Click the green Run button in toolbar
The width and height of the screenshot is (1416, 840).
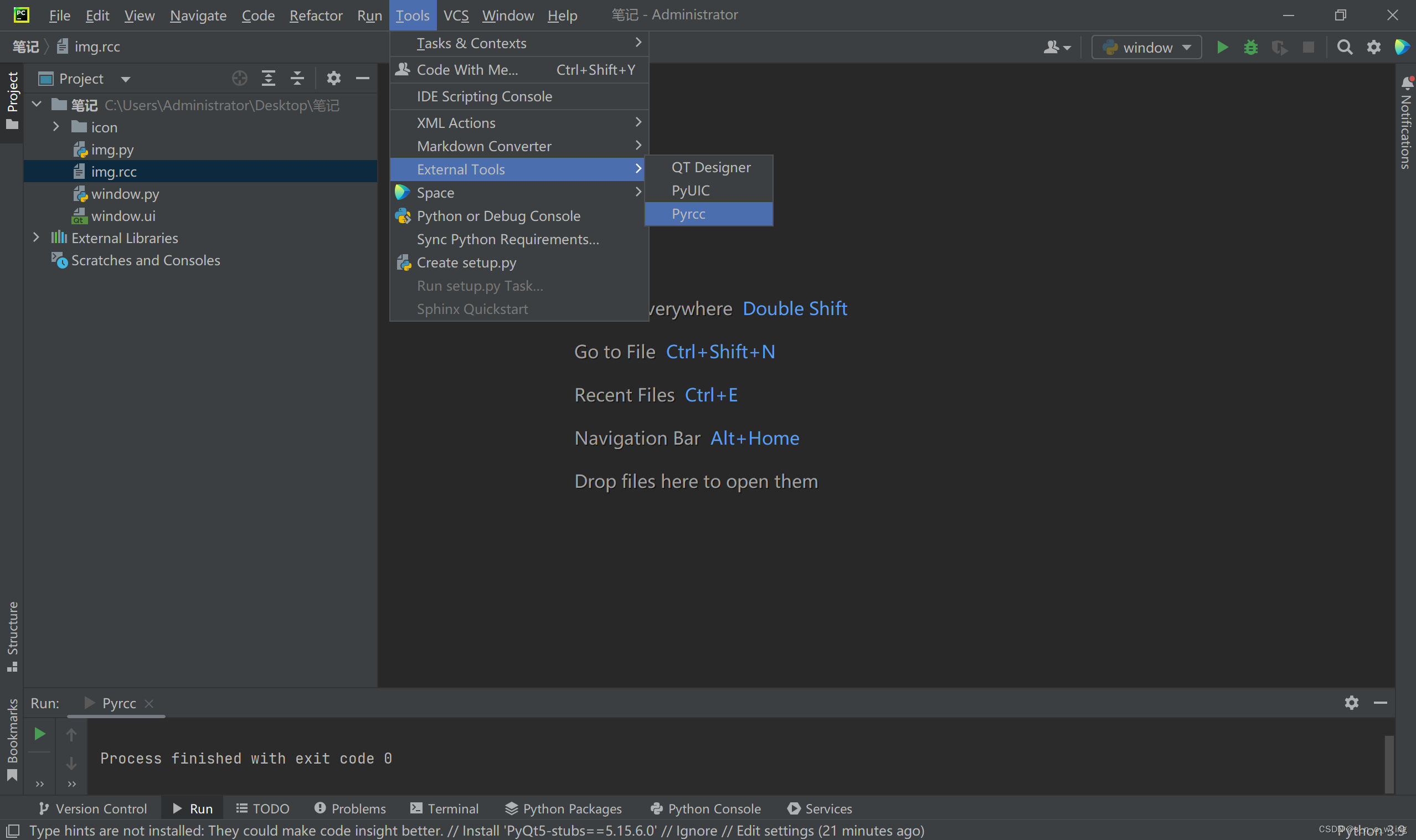coord(1222,47)
